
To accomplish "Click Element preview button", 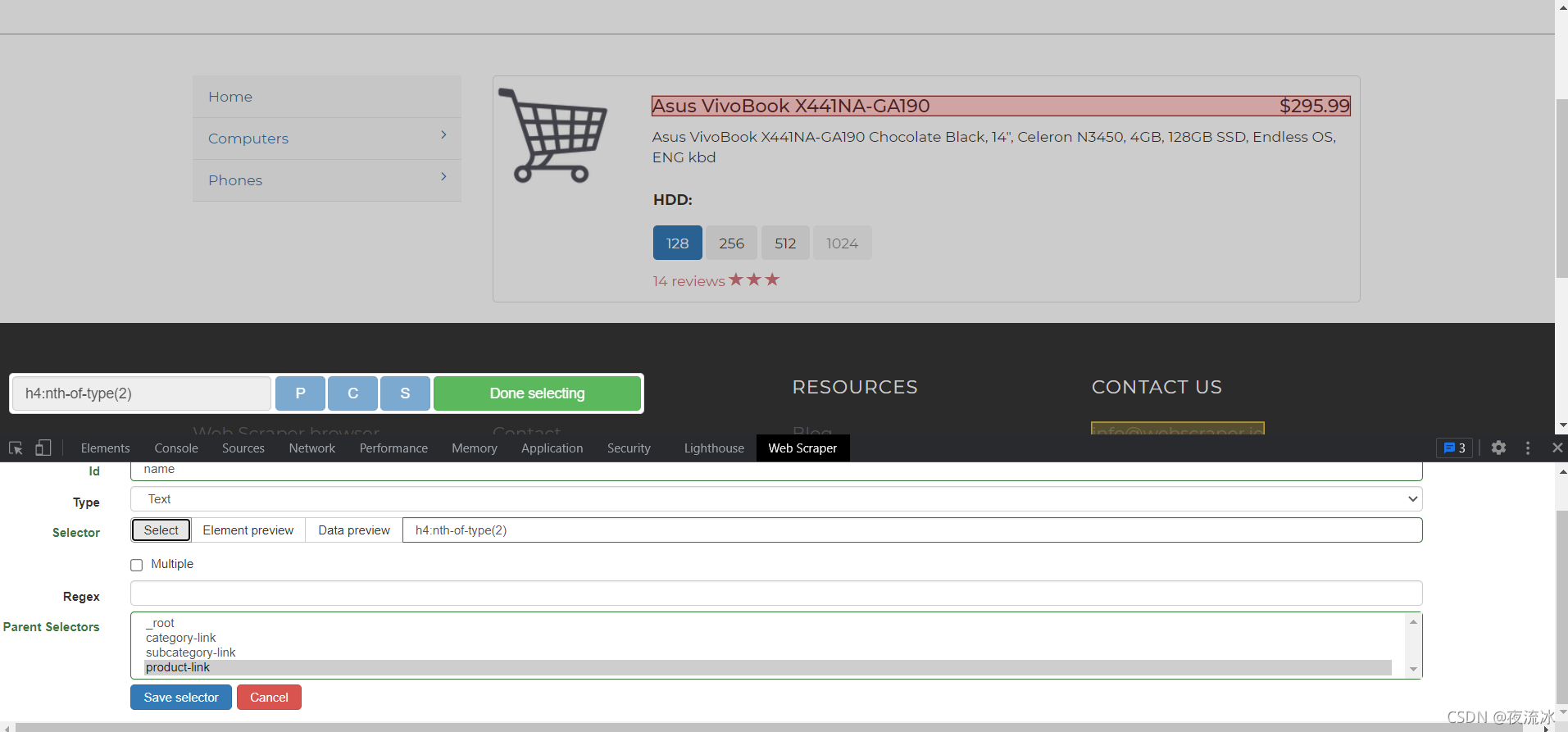I will tap(248, 530).
